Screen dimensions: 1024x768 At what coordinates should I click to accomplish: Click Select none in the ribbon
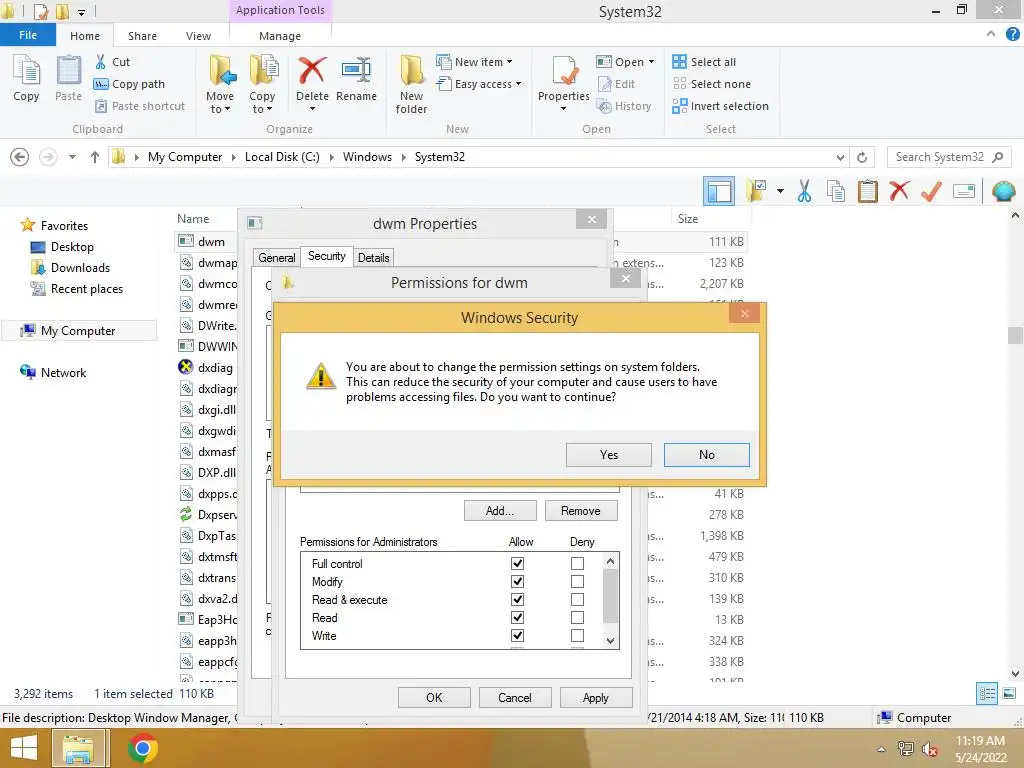711,84
